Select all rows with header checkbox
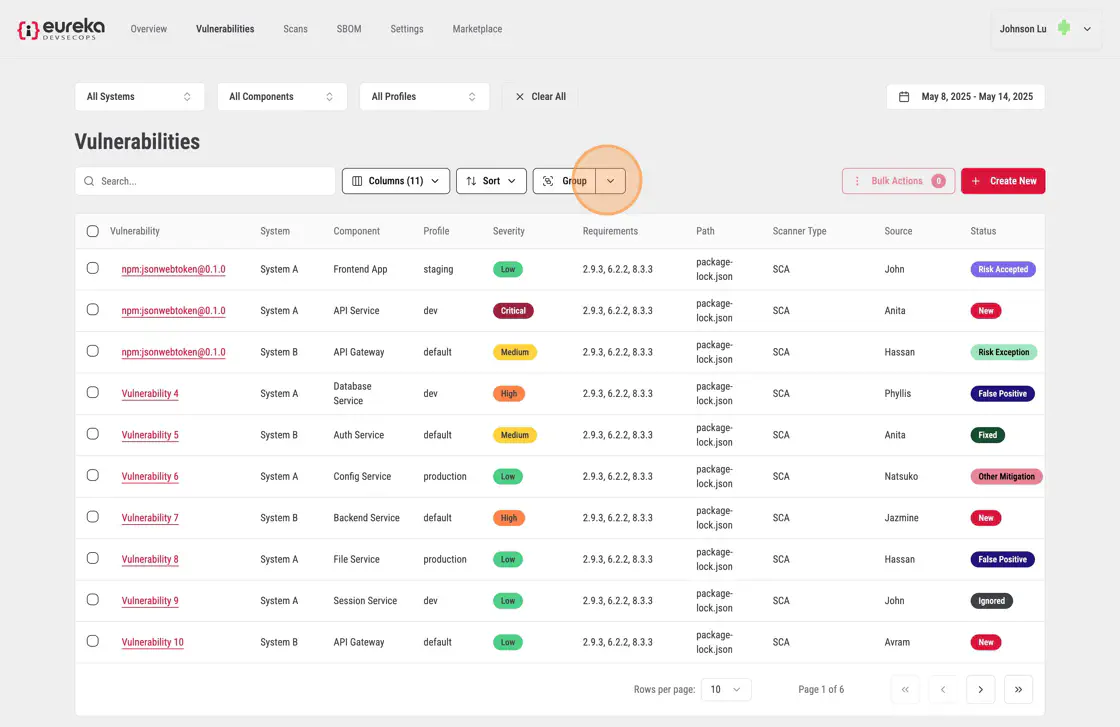 (93, 231)
